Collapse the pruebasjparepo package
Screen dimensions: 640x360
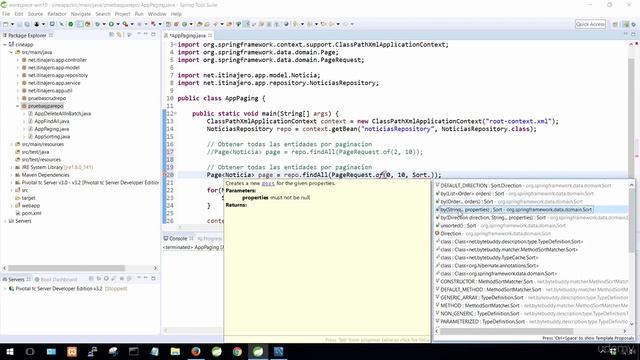[x=18, y=106]
